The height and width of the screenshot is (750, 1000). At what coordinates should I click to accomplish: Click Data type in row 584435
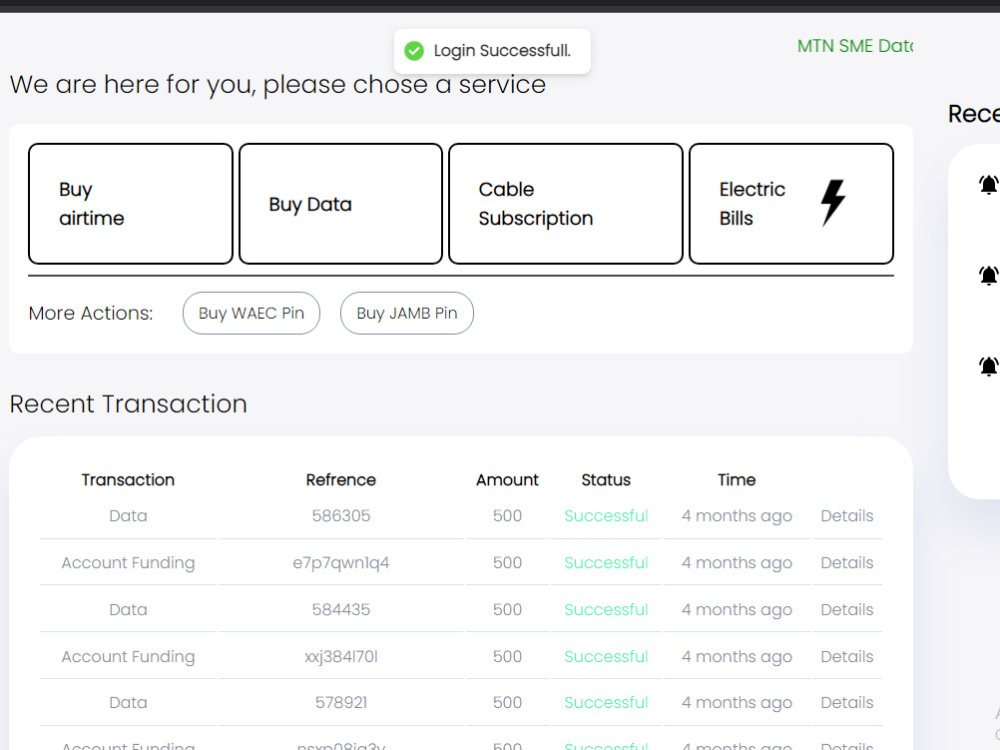[128, 609]
